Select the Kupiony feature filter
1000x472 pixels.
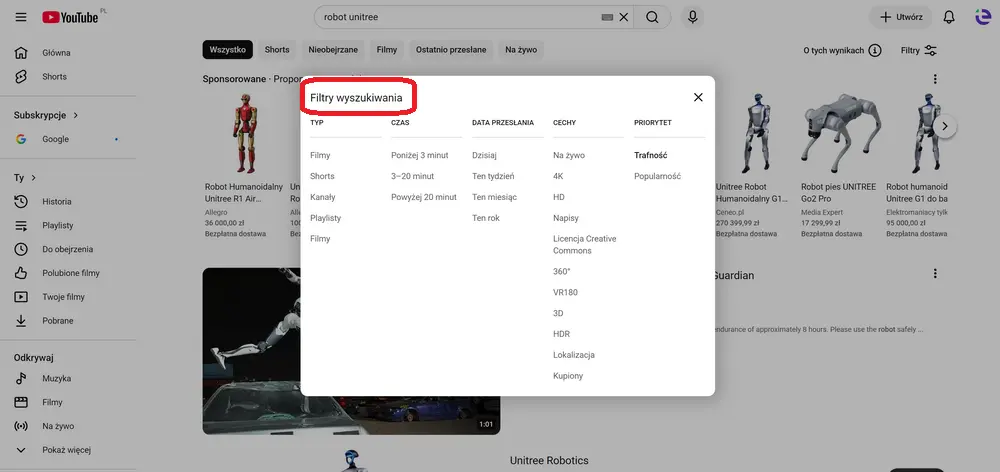(568, 376)
